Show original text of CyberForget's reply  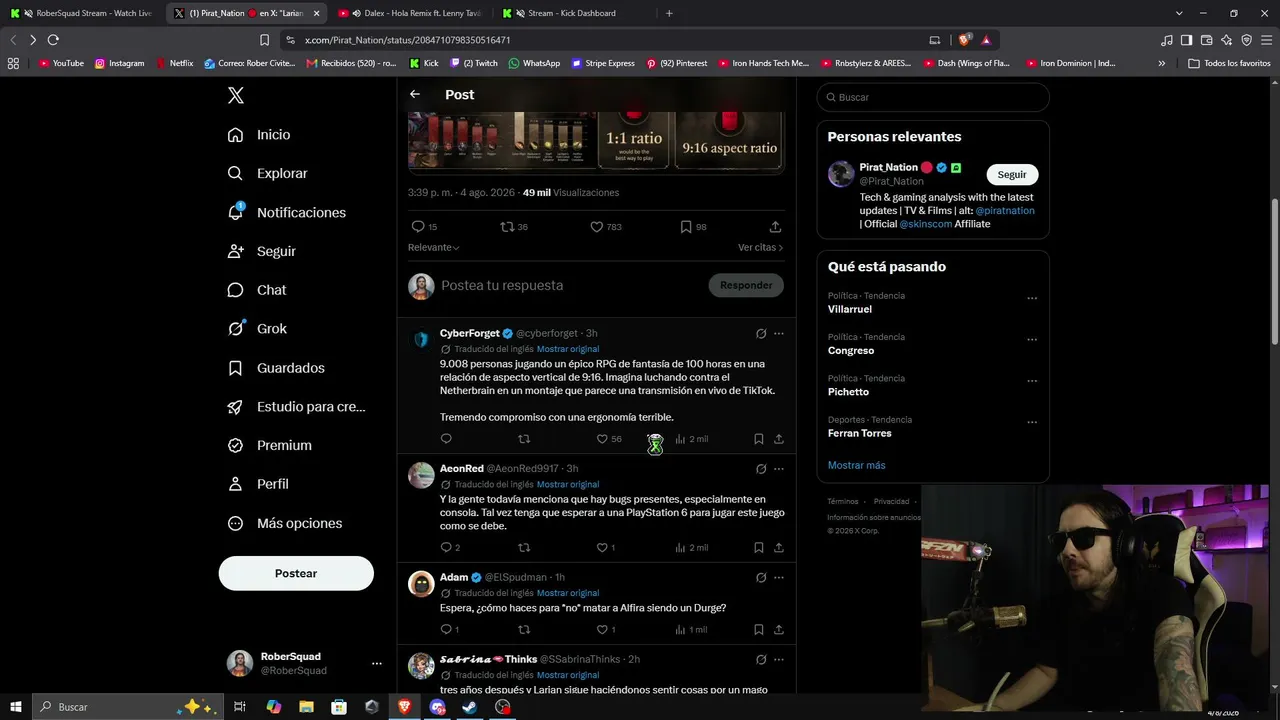click(568, 349)
